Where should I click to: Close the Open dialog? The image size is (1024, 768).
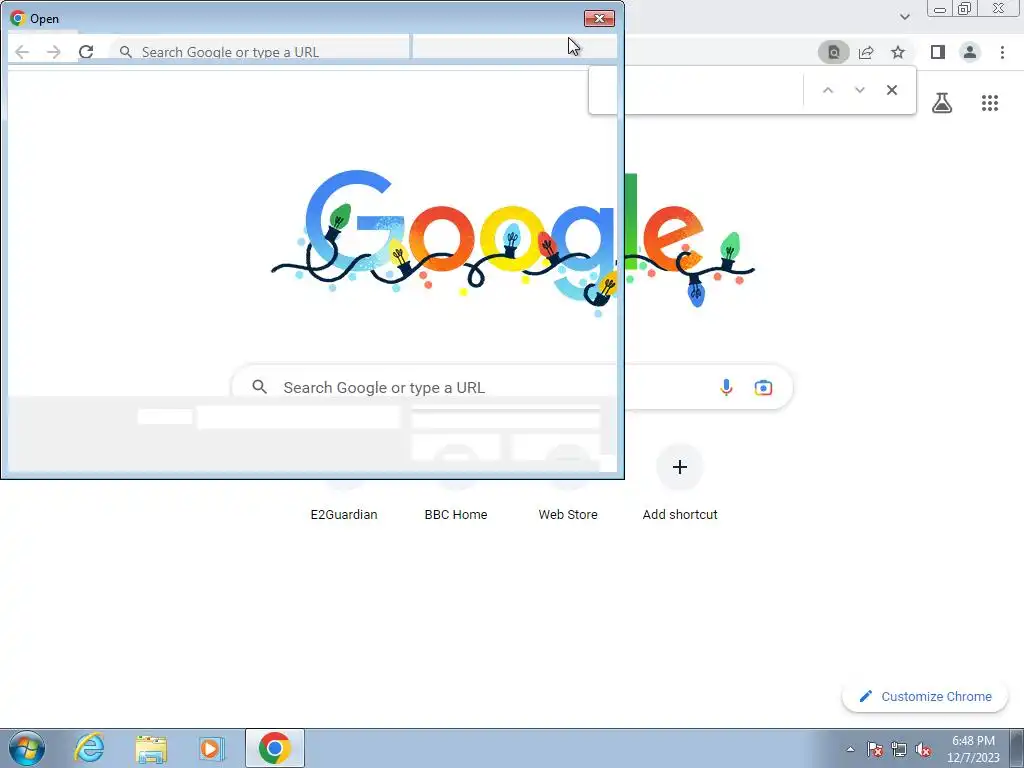point(599,18)
